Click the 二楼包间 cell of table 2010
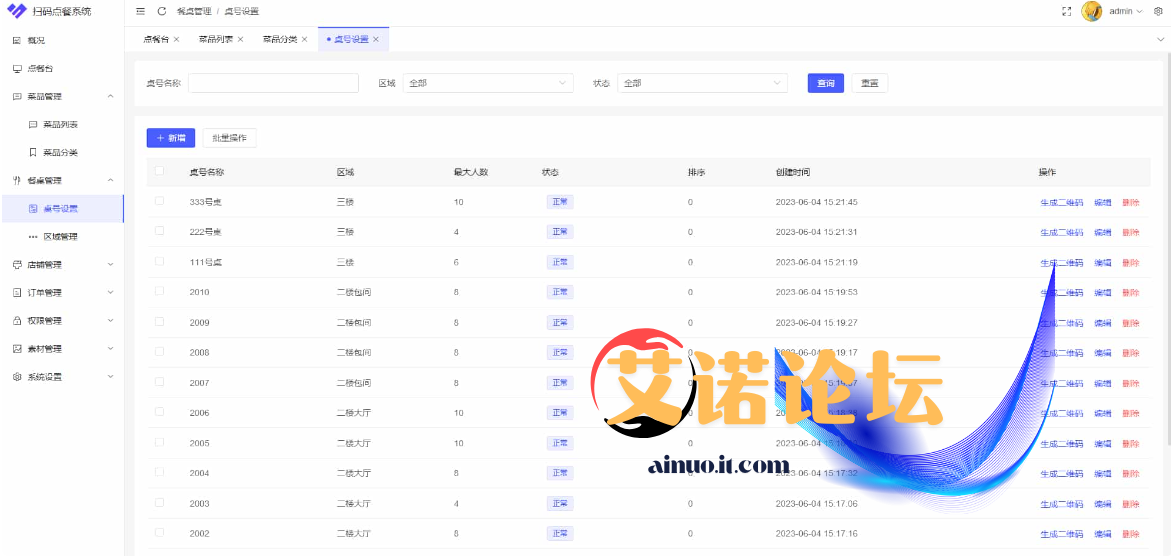 click(x=354, y=292)
